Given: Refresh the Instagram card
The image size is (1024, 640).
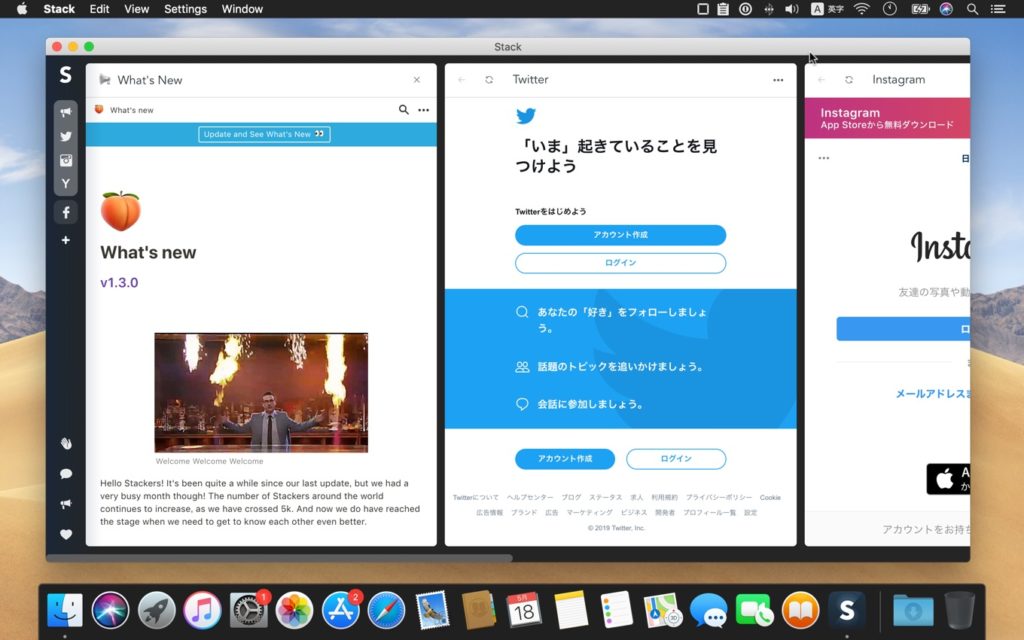Looking at the screenshot, I should click(849, 79).
